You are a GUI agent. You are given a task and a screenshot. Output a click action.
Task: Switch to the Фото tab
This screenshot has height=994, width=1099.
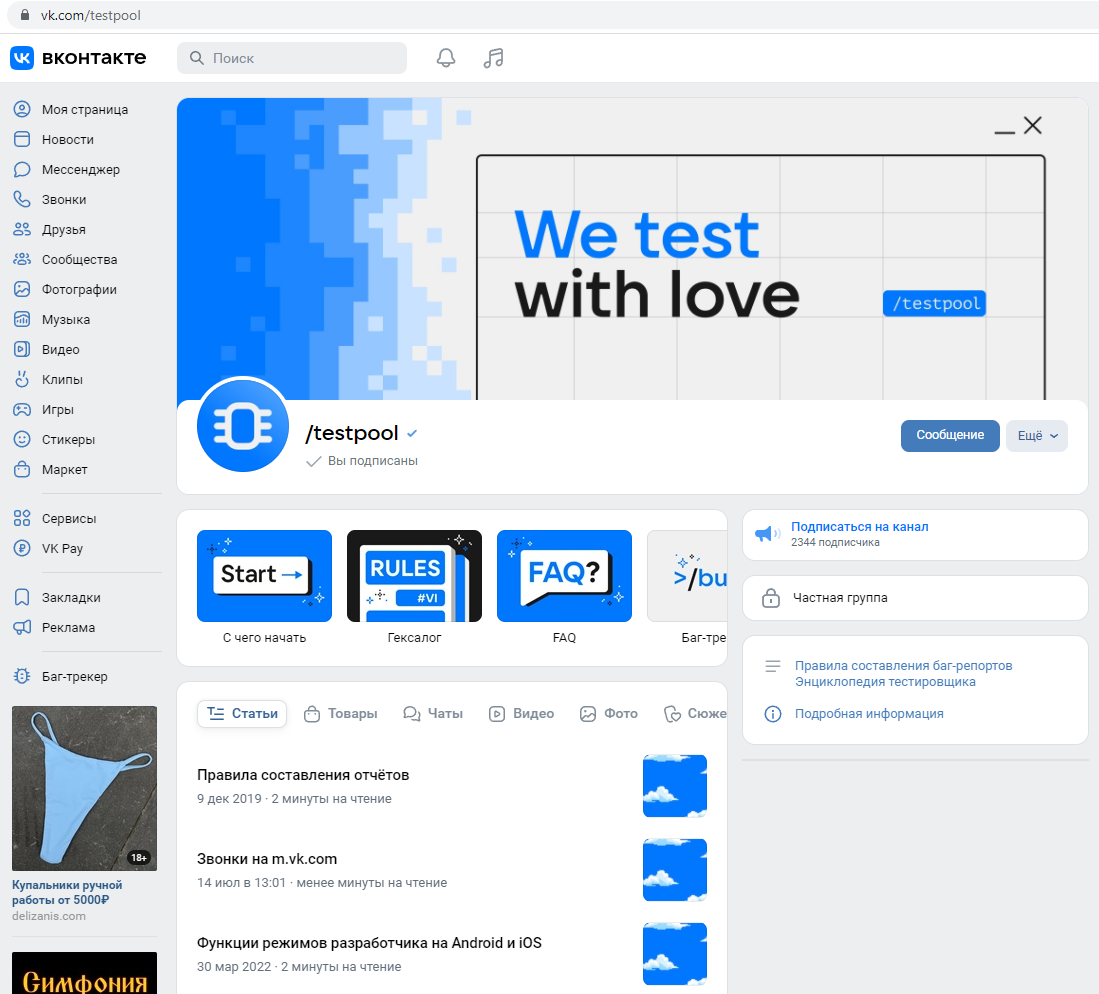pyautogui.click(x=608, y=714)
